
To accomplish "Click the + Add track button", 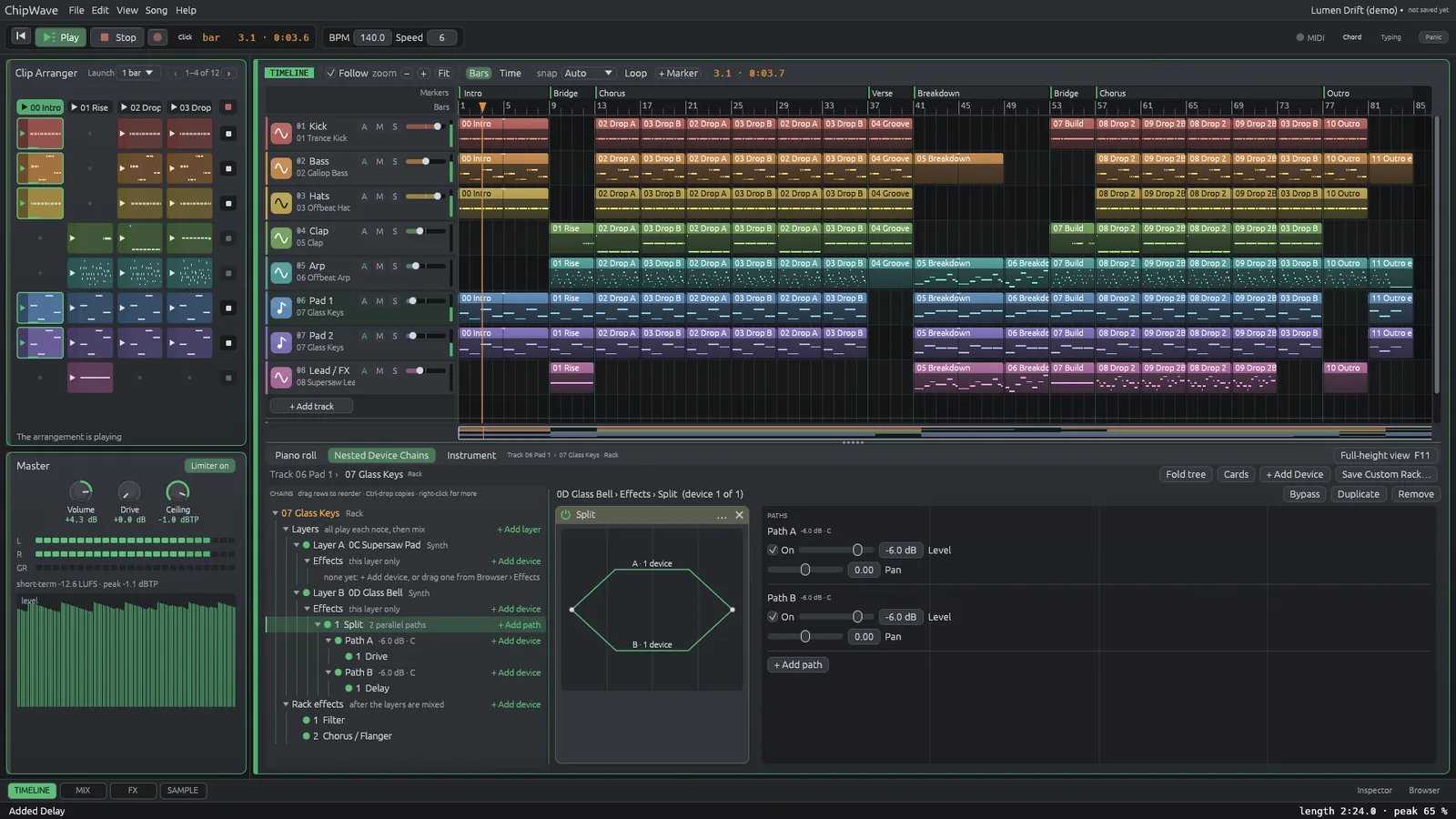I will click(311, 407).
